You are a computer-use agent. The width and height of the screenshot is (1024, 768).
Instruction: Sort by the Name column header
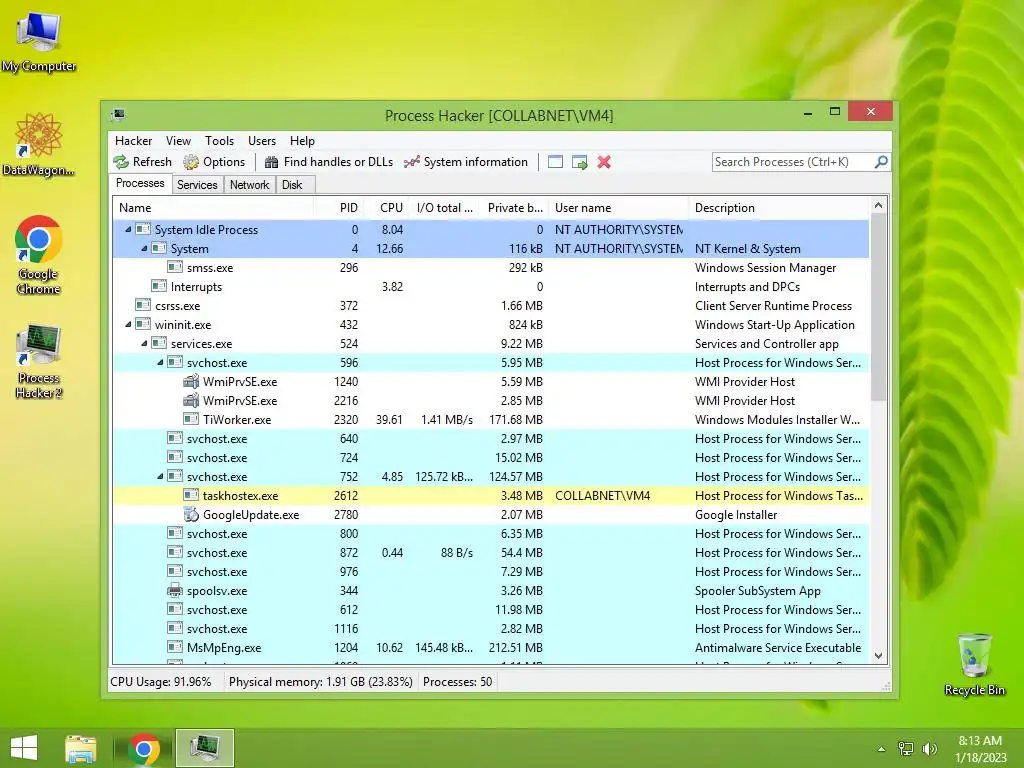(x=213, y=208)
